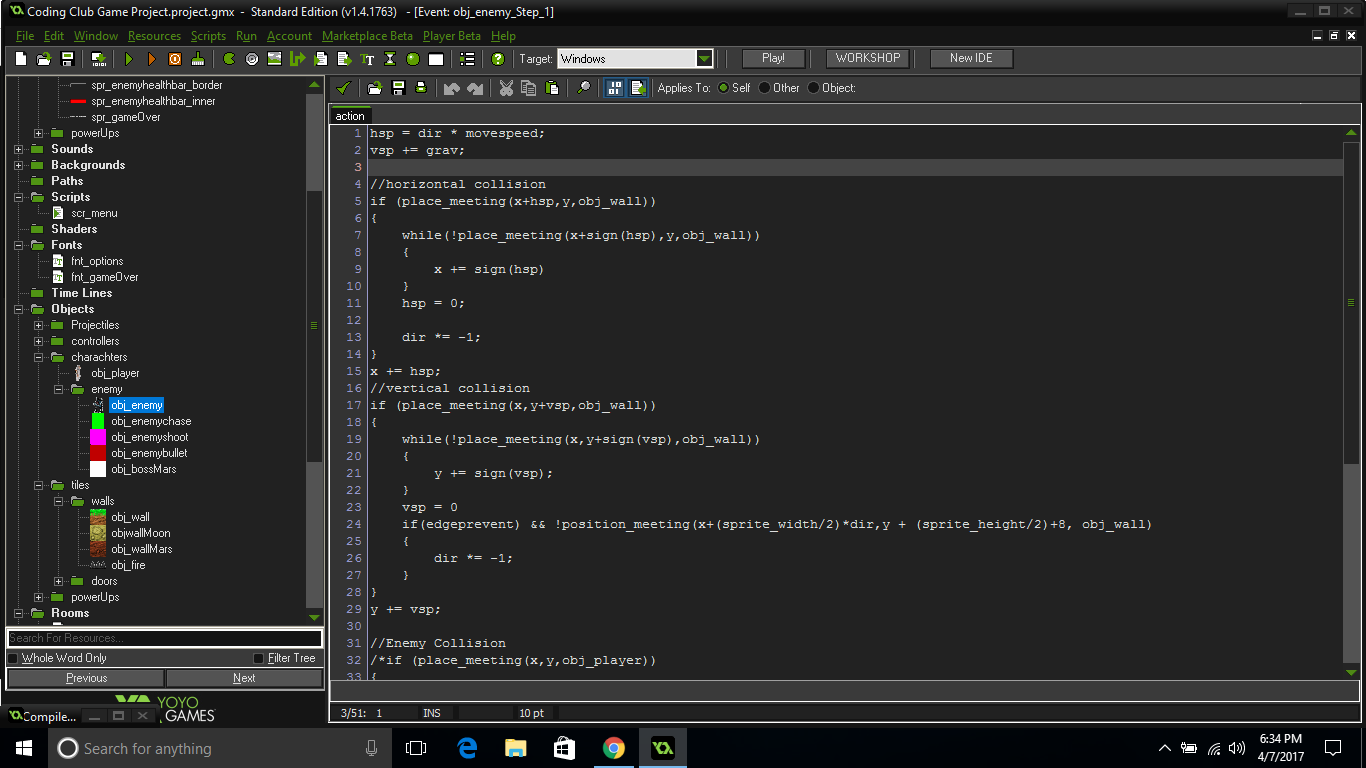The image size is (1366, 768).
Task: Clean the asset cache with the broom icon
Action: (x=198, y=58)
